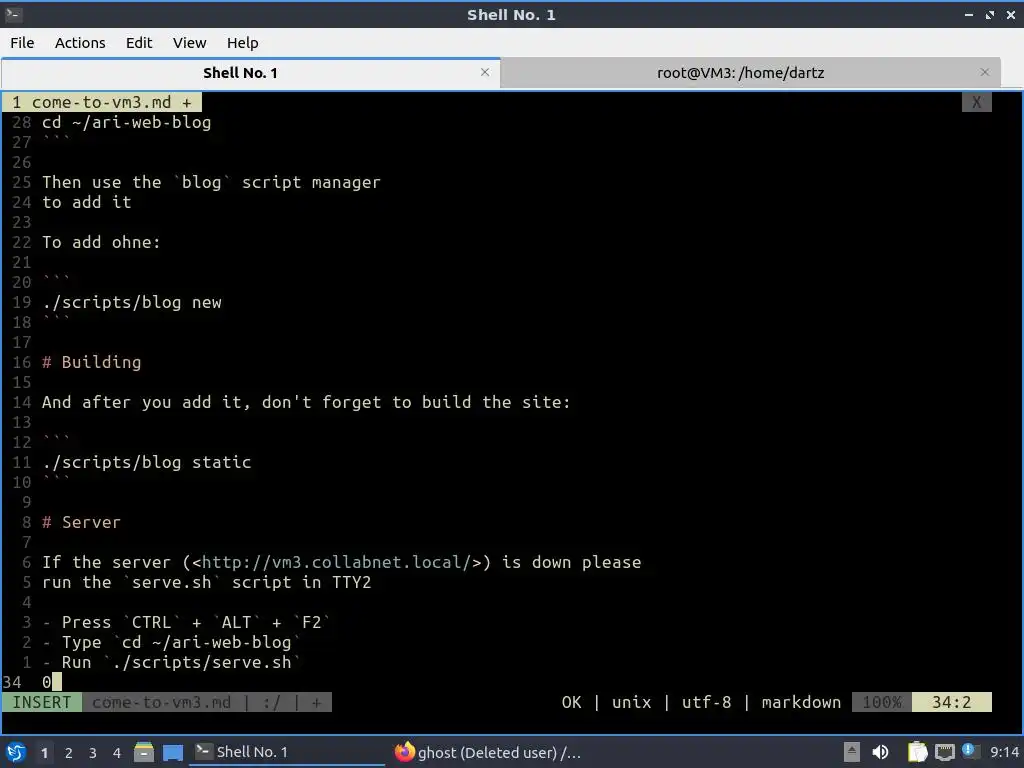1024x768 pixels.
Task: Click the '# Building' heading line
Action: tap(91, 362)
